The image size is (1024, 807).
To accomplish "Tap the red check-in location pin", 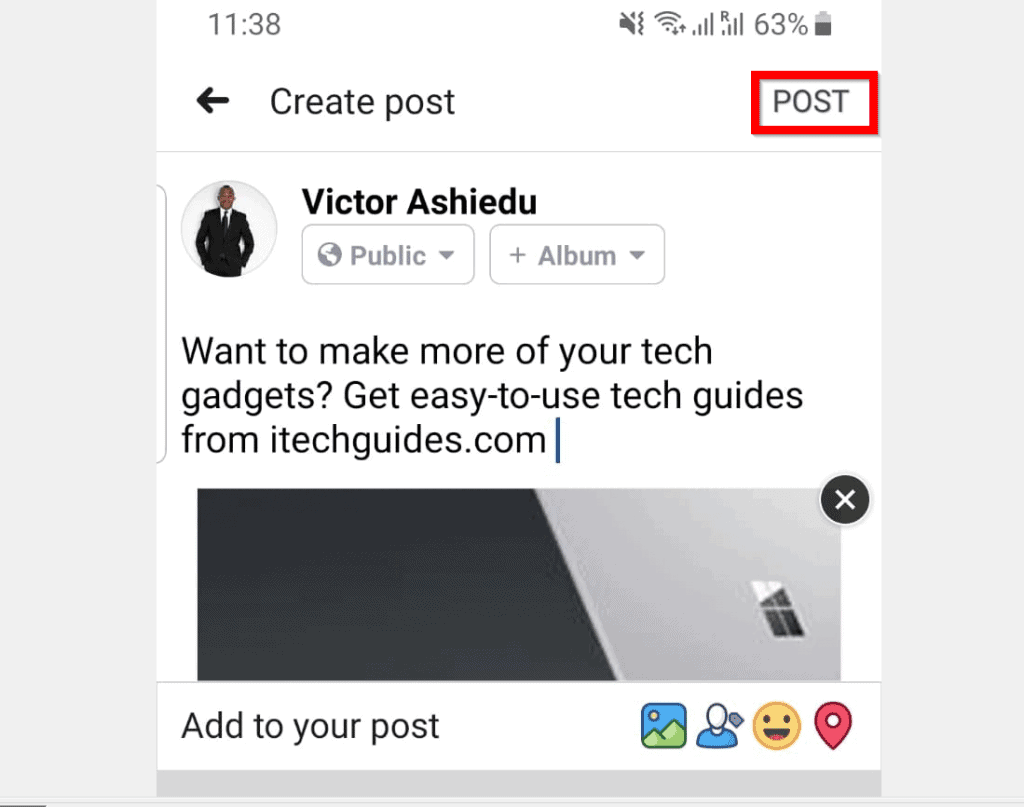I will click(833, 725).
